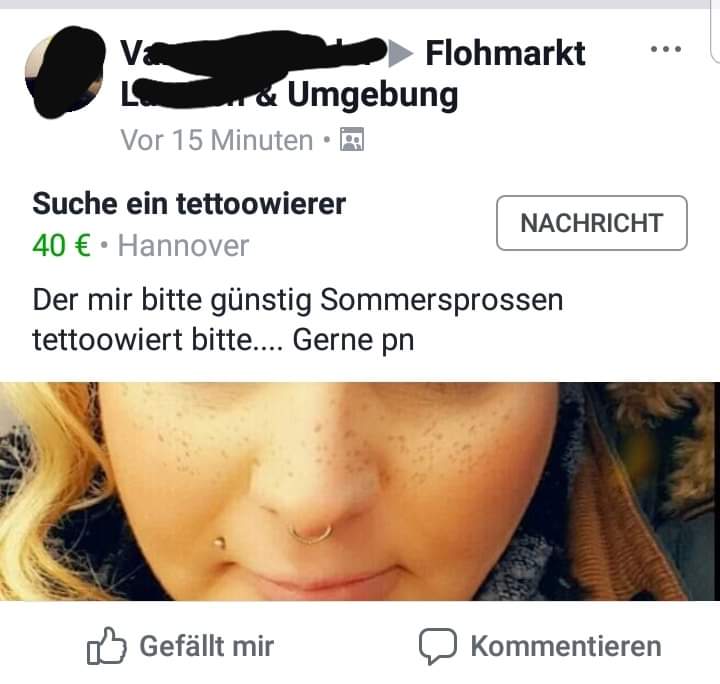Screen dimensions: 720x684
Task: Click the NACHRICHT button
Action: (591, 223)
